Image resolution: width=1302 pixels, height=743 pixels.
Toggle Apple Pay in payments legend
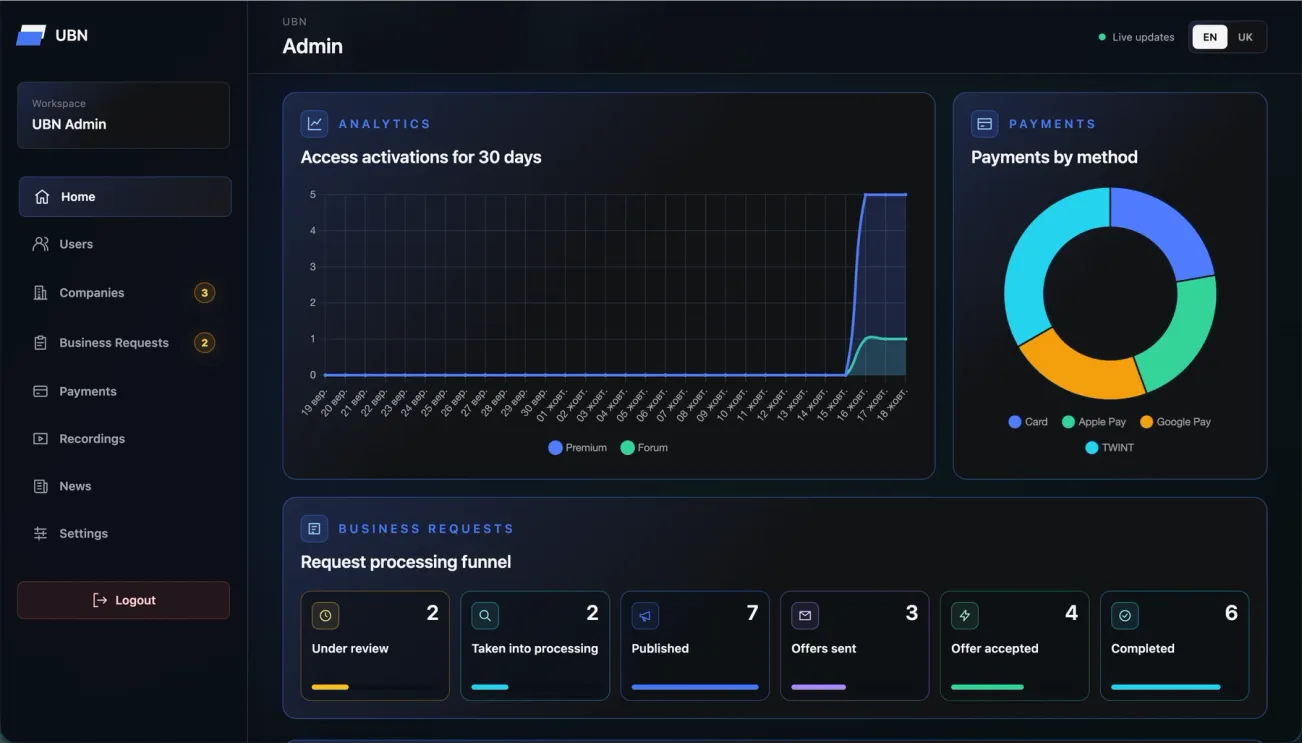coord(1094,422)
